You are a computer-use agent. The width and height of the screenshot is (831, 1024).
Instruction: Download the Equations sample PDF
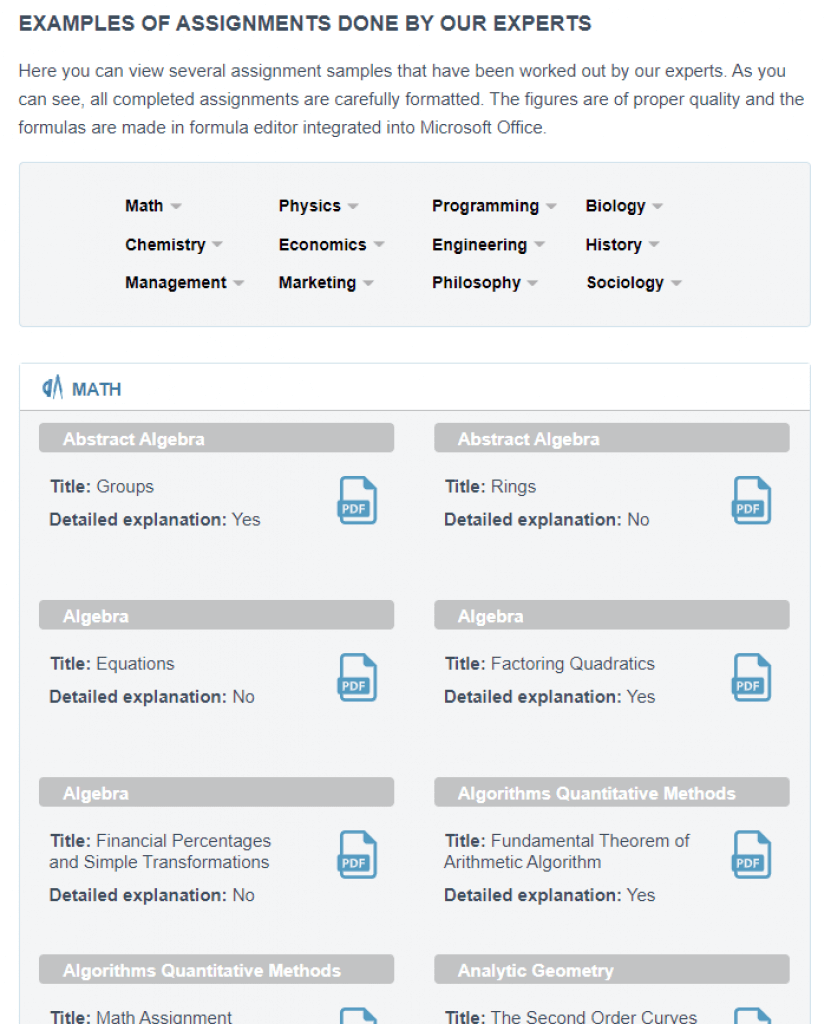356,677
